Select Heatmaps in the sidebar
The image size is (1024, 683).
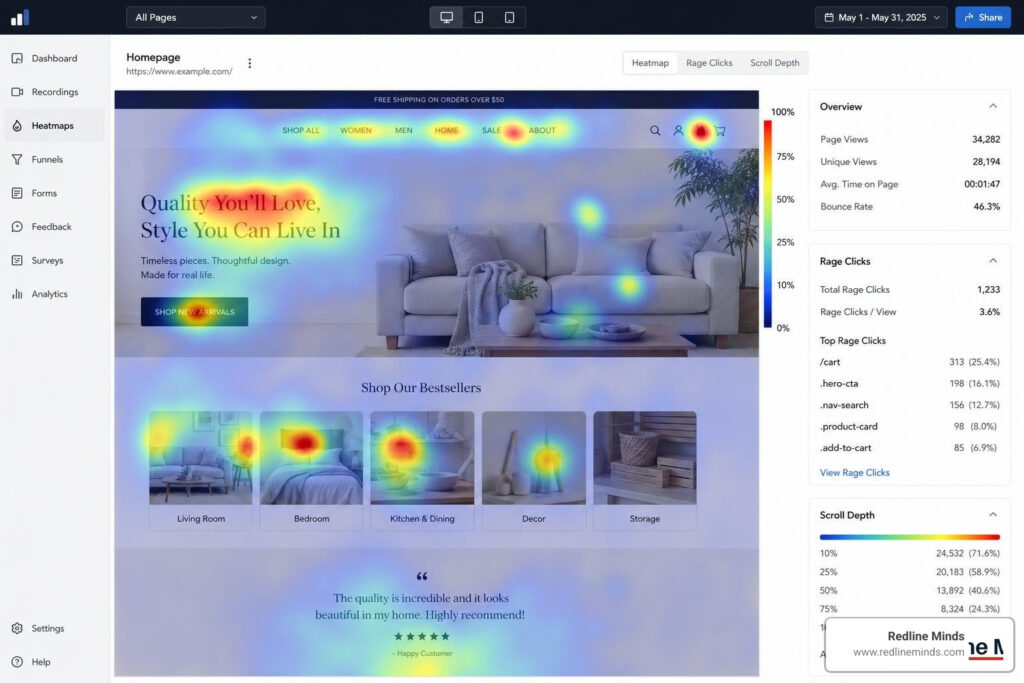[54, 125]
